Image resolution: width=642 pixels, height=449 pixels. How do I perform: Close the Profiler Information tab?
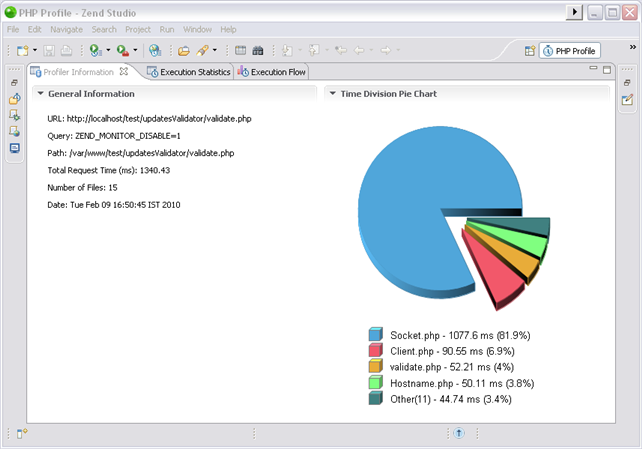[x=124, y=71]
